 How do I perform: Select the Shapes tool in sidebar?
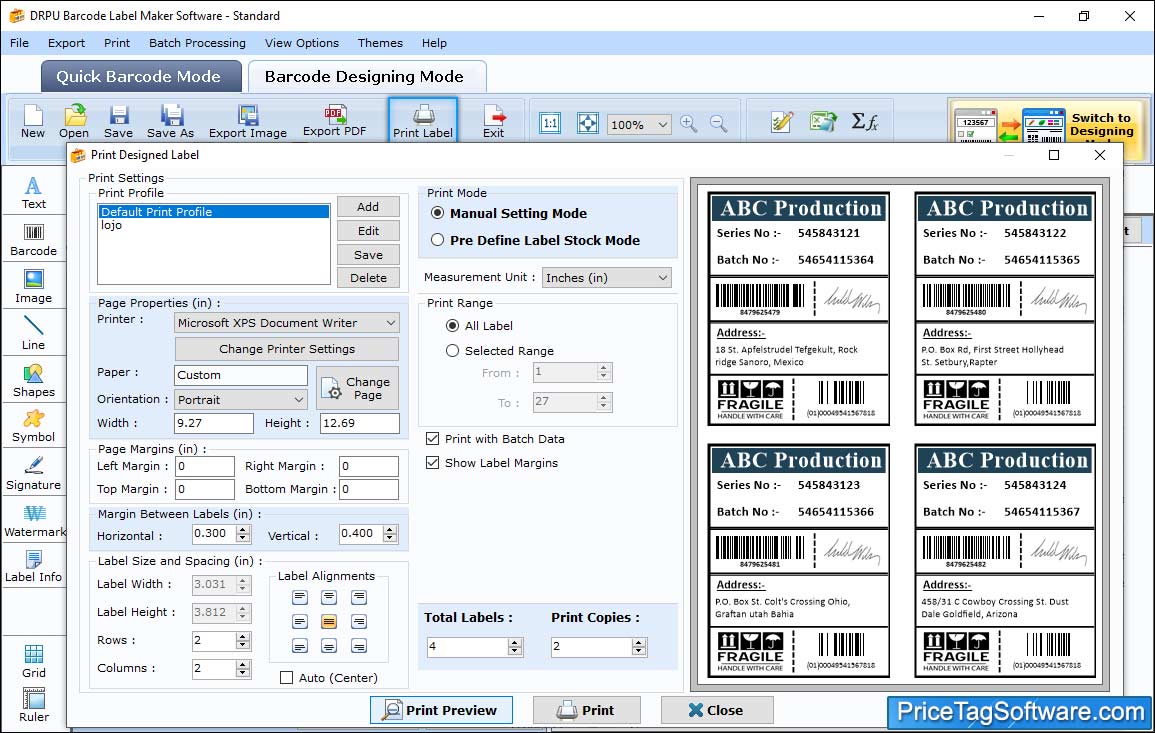[x=33, y=381]
